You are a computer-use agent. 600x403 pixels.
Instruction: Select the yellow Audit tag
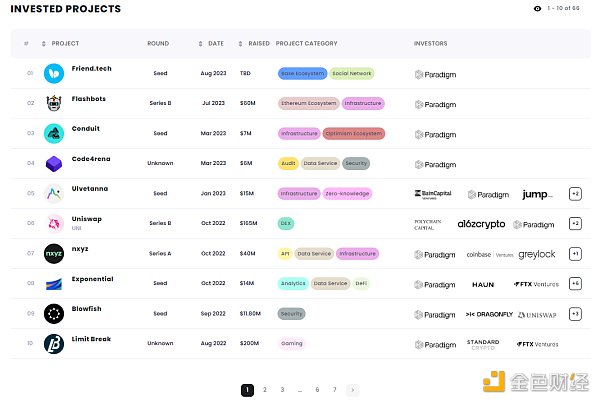click(288, 163)
